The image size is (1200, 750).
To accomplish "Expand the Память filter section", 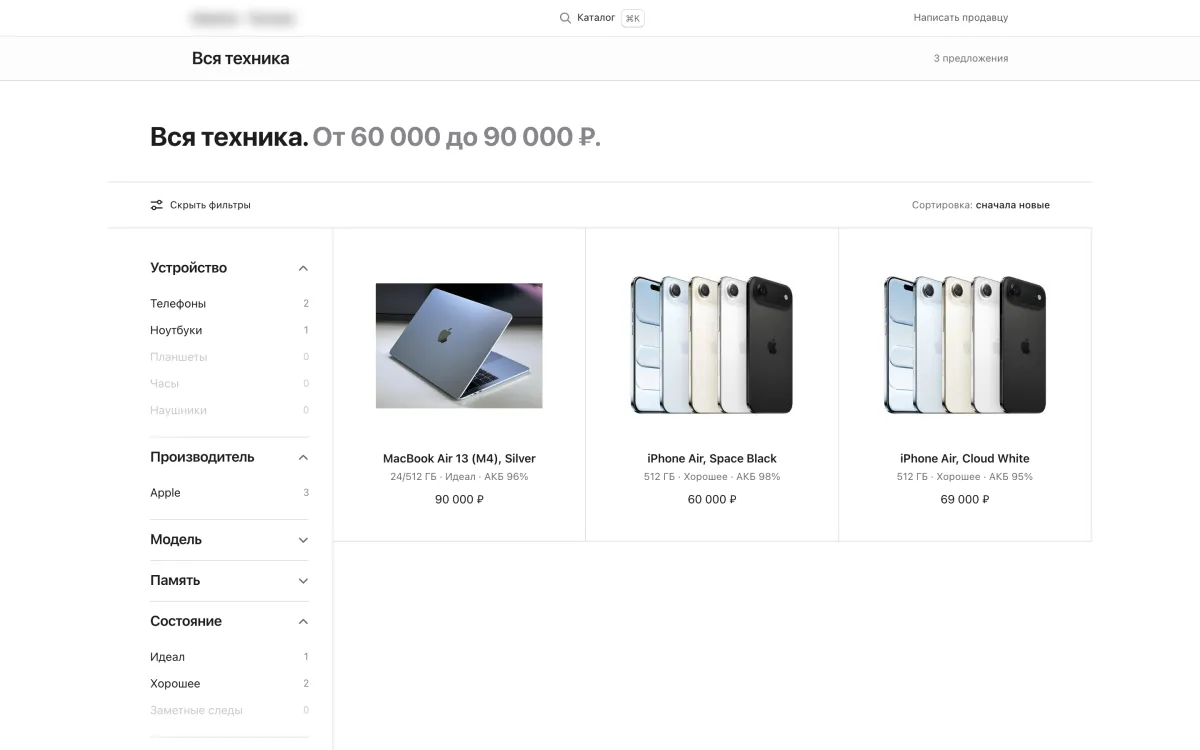I will pos(229,581).
